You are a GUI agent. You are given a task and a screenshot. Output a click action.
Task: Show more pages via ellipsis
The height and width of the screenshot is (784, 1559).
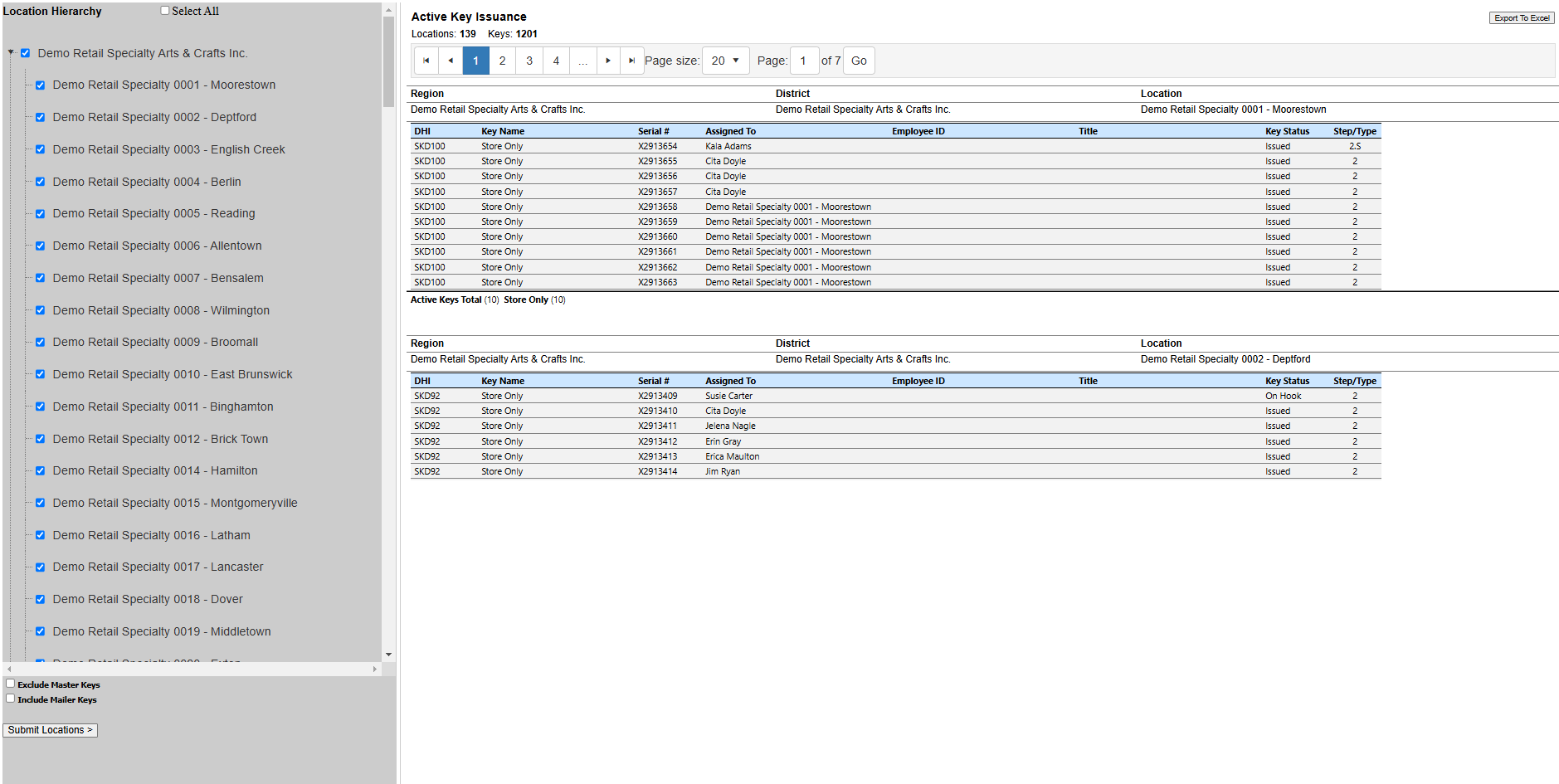(583, 61)
